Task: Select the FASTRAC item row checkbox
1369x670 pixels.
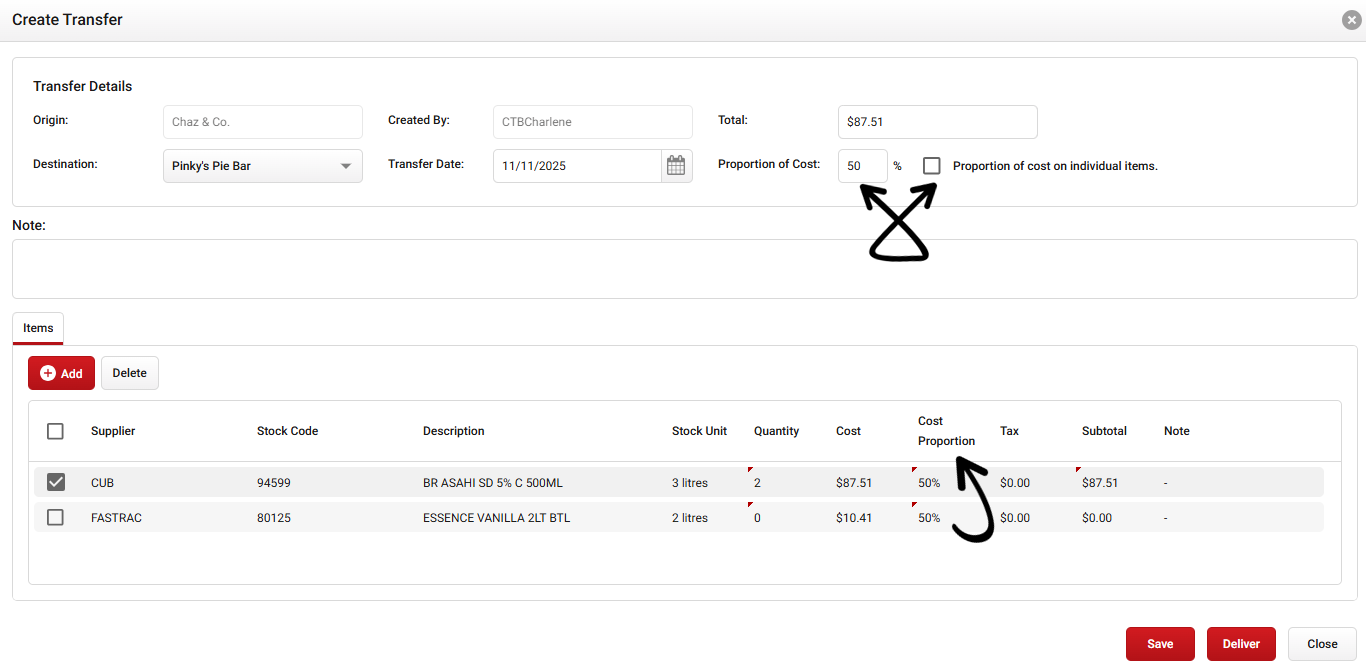Action: pyautogui.click(x=56, y=518)
